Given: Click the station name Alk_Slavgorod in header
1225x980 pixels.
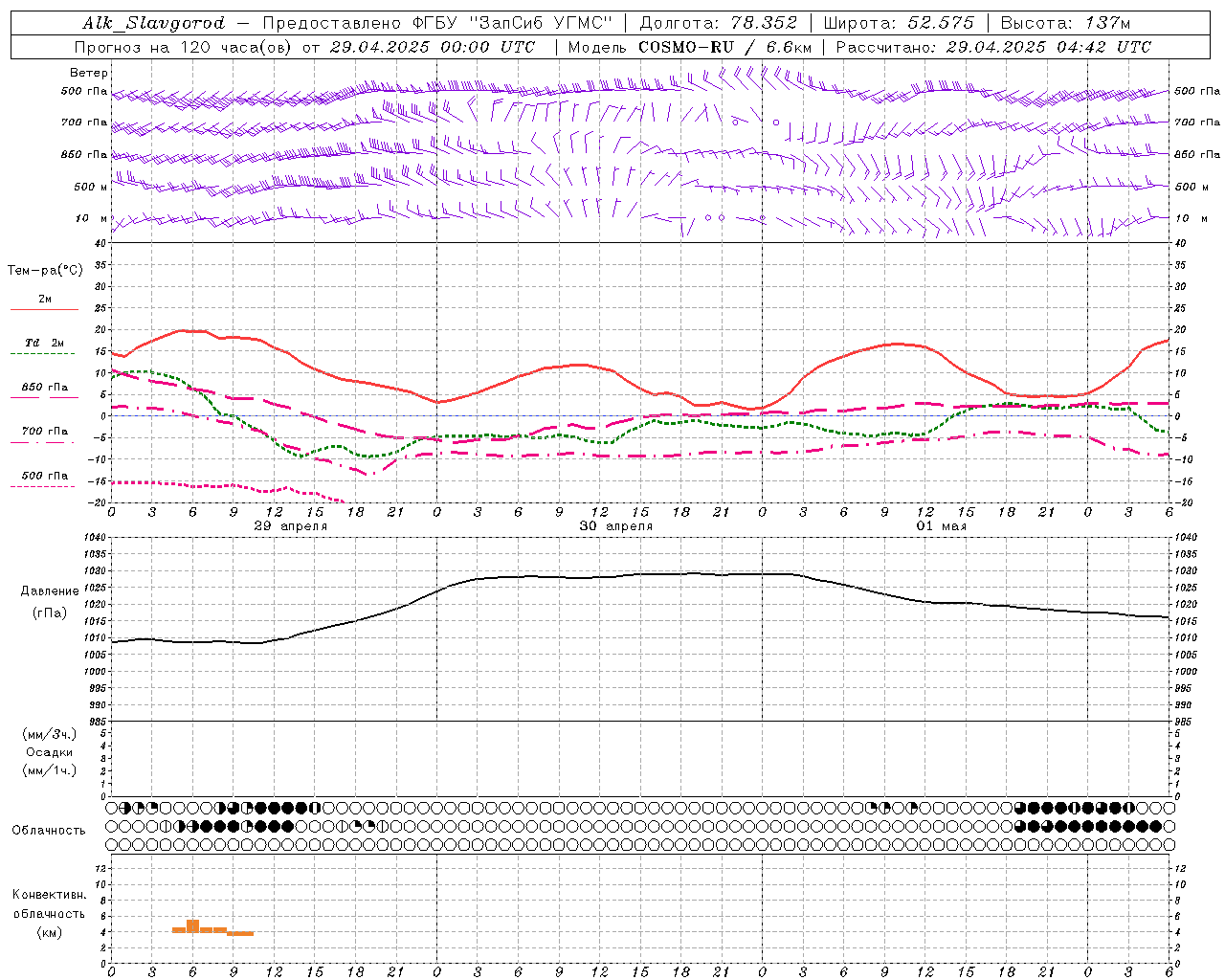Looking at the screenshot, I should click(x=153, y=23).
